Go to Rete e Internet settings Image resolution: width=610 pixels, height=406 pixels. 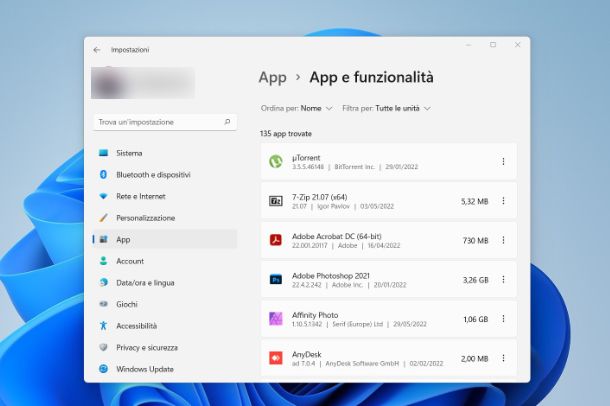[x=165, y=196]
